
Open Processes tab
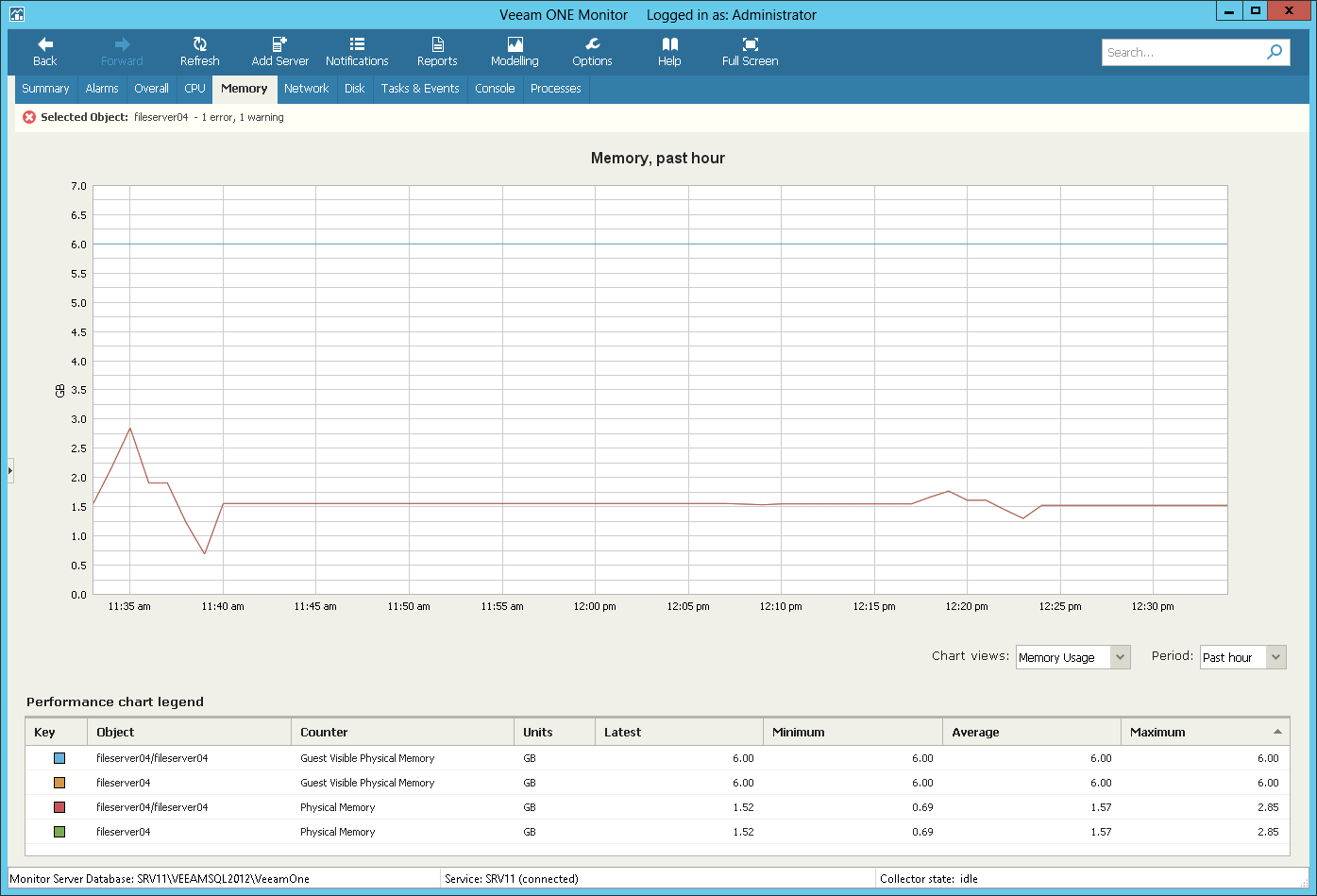tap(556, 89)
